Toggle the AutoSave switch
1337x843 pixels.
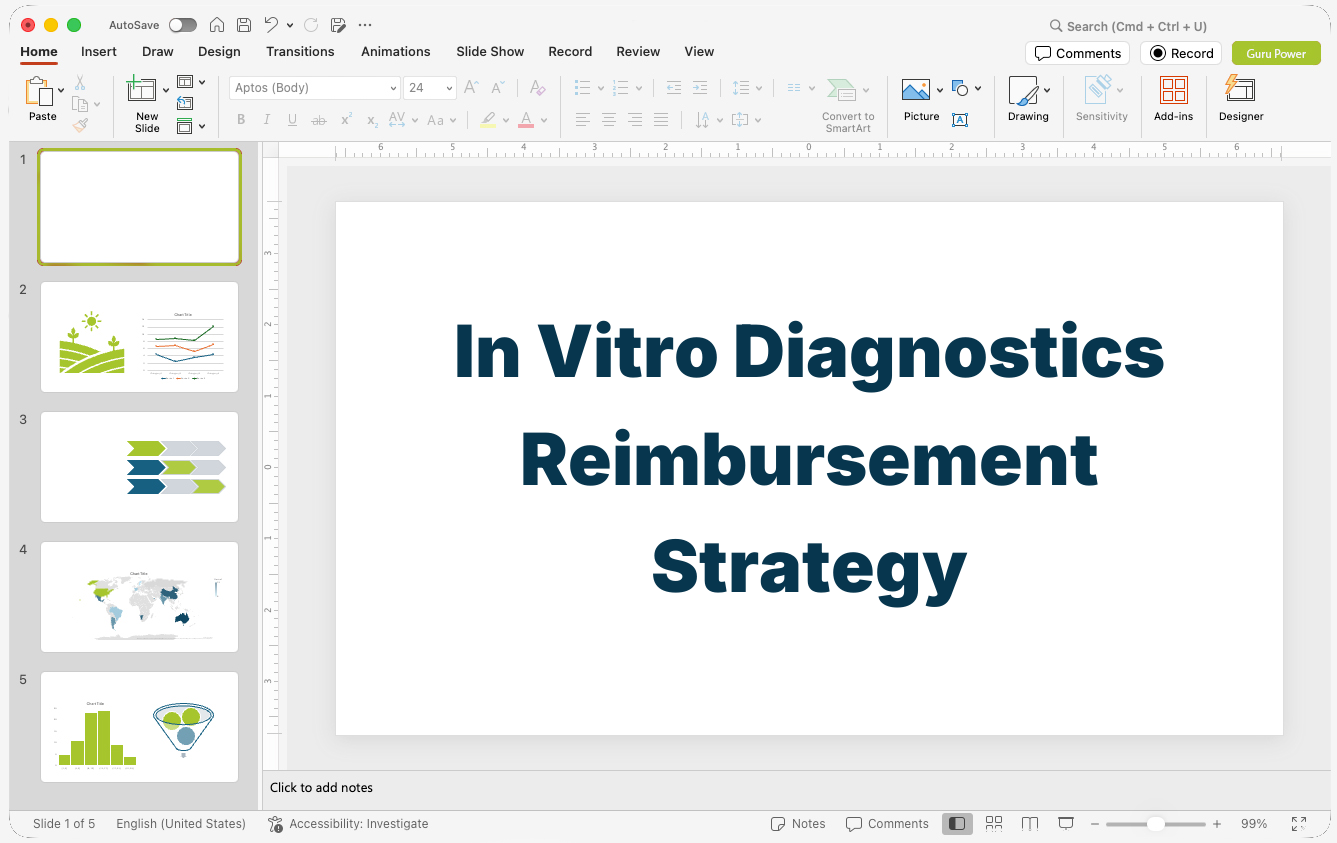coord(183,25)
